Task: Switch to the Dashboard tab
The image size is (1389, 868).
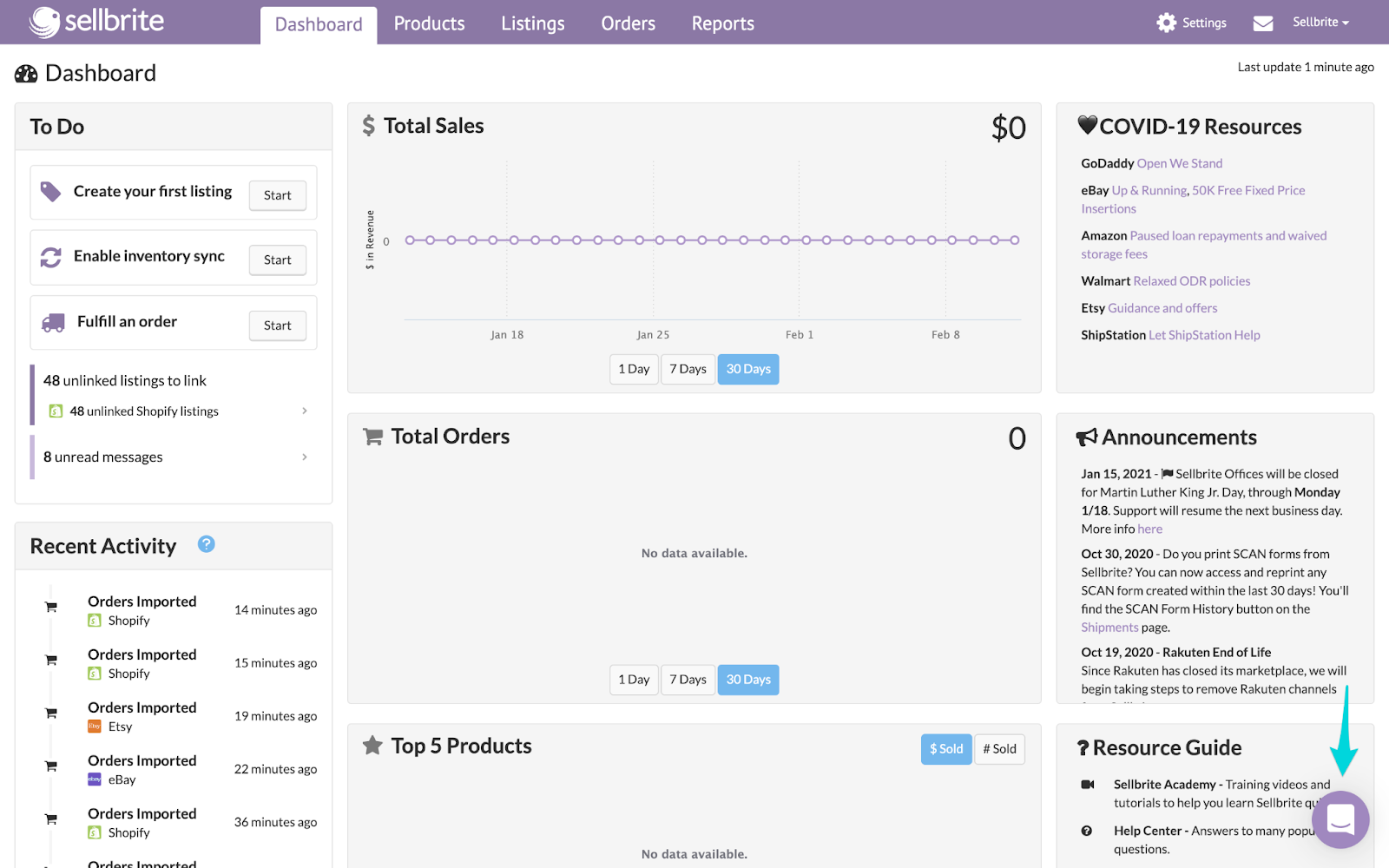Action: click(319, 25)
